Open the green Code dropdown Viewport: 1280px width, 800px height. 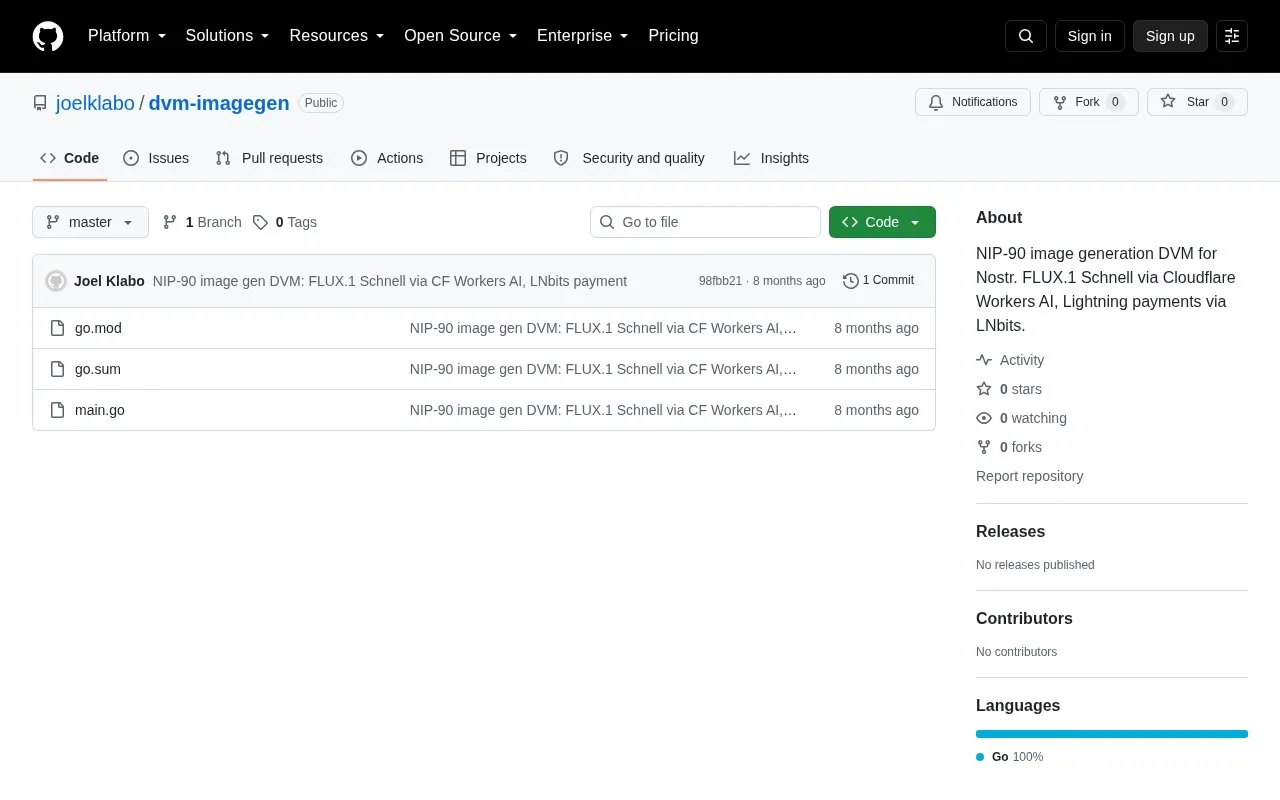tap(882, 222)
